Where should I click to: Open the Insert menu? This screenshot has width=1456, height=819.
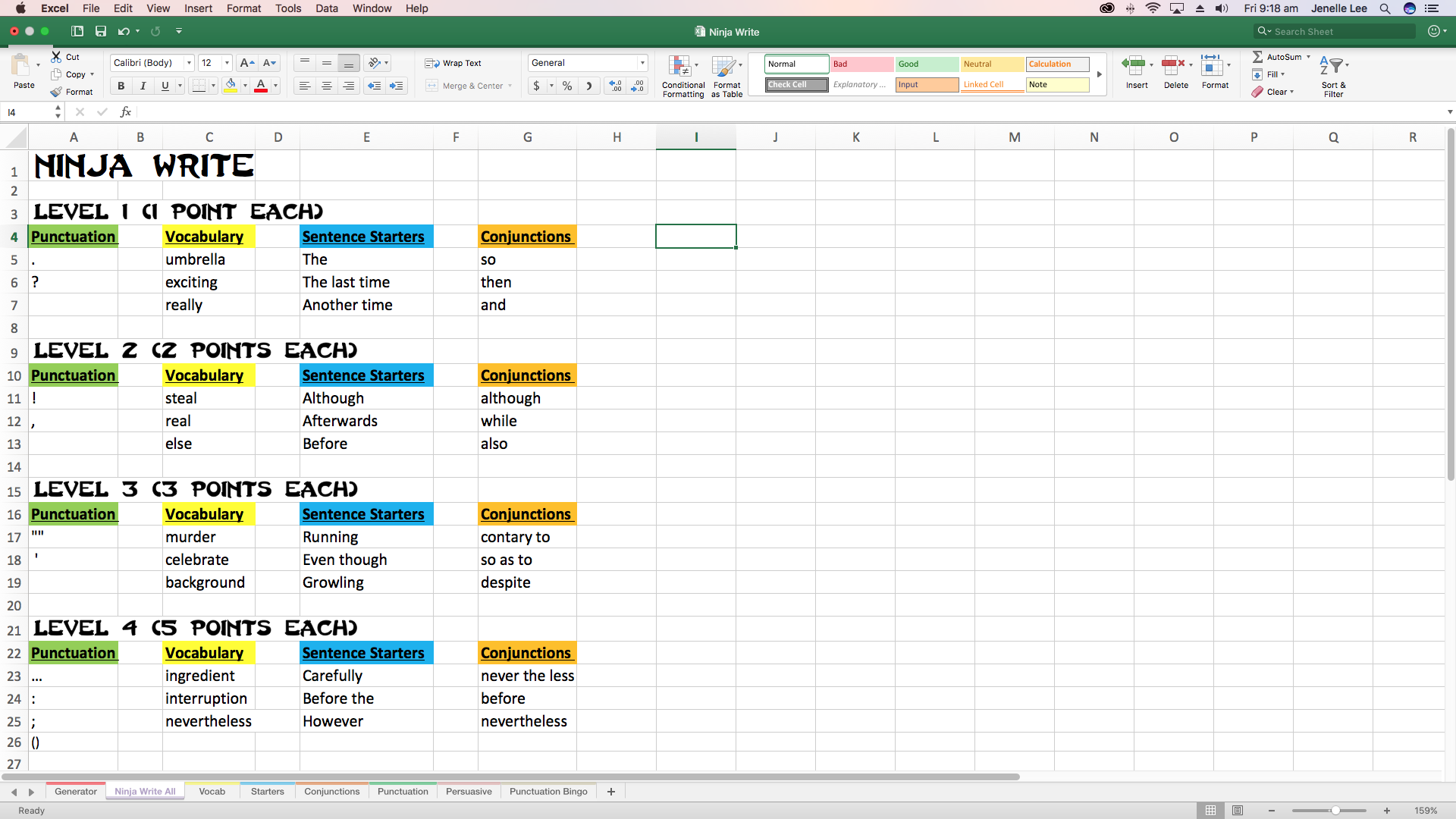pyautogui.click(x=198, y=8)
